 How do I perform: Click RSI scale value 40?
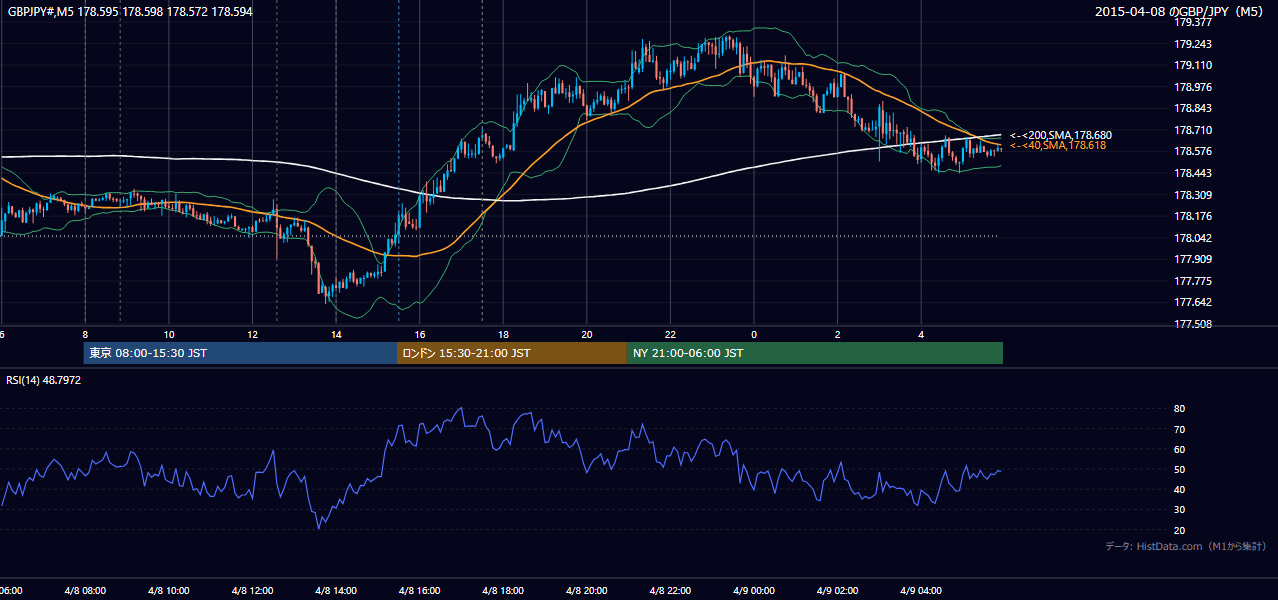[x=1179, y=489]
